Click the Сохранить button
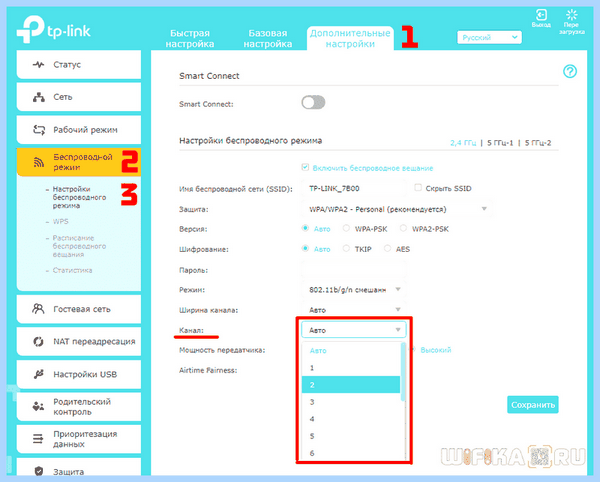 (533, 405)
